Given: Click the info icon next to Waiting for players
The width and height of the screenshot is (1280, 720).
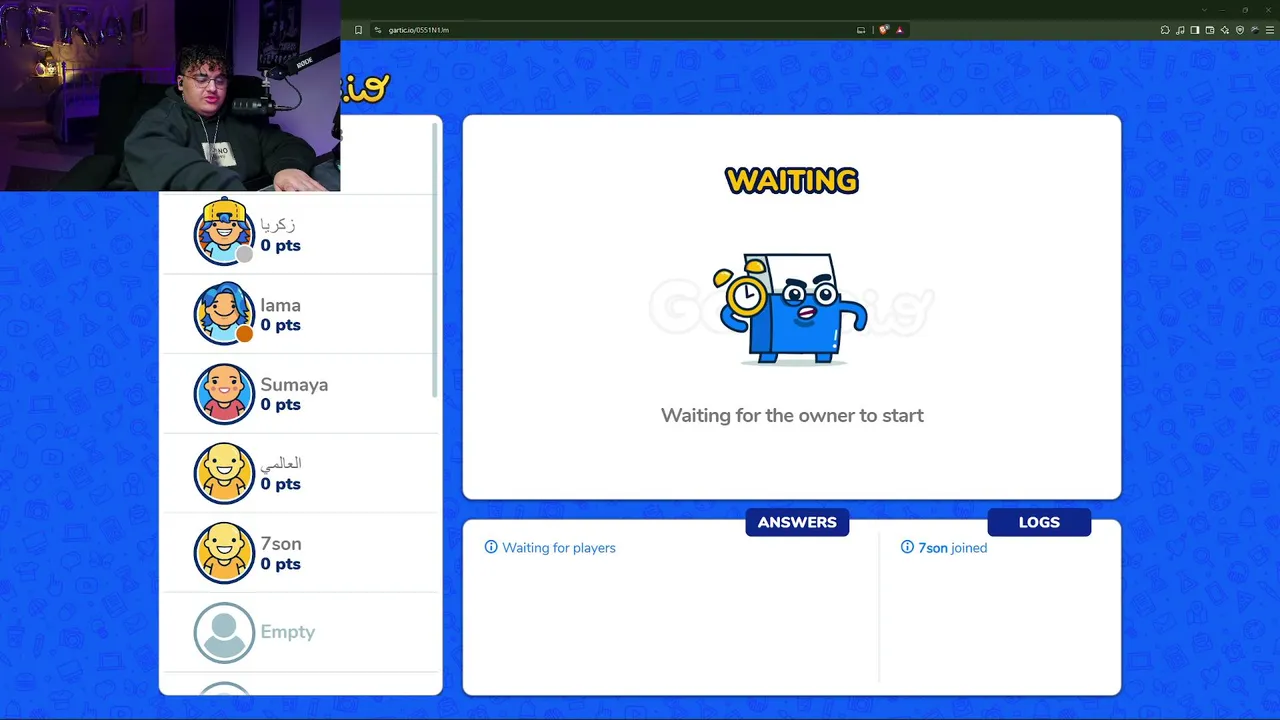Looking at the screenshot, I should pos(491,547).
